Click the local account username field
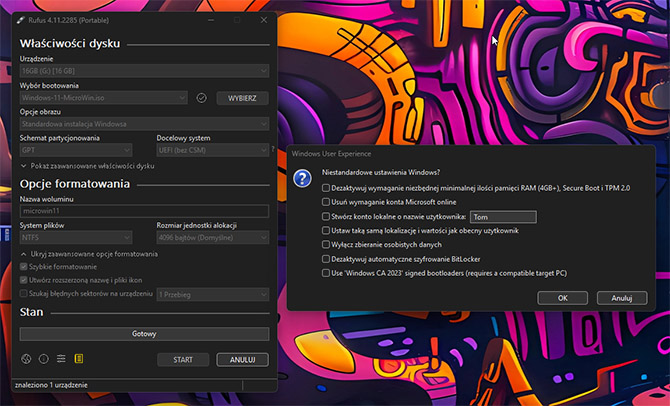Screen dimensions: 670x406 coord(503,216)
